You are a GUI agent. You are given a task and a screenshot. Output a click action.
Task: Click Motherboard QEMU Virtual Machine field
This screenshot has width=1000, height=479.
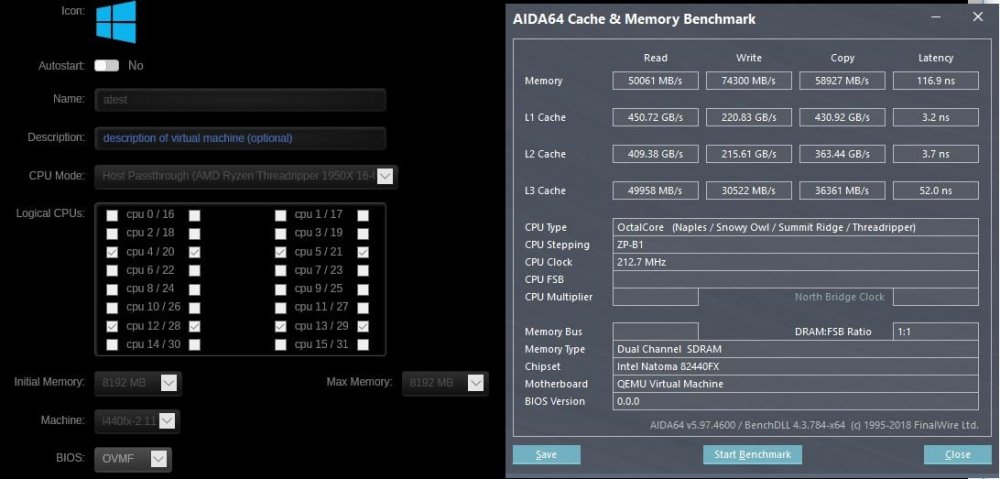coord(795,384)
